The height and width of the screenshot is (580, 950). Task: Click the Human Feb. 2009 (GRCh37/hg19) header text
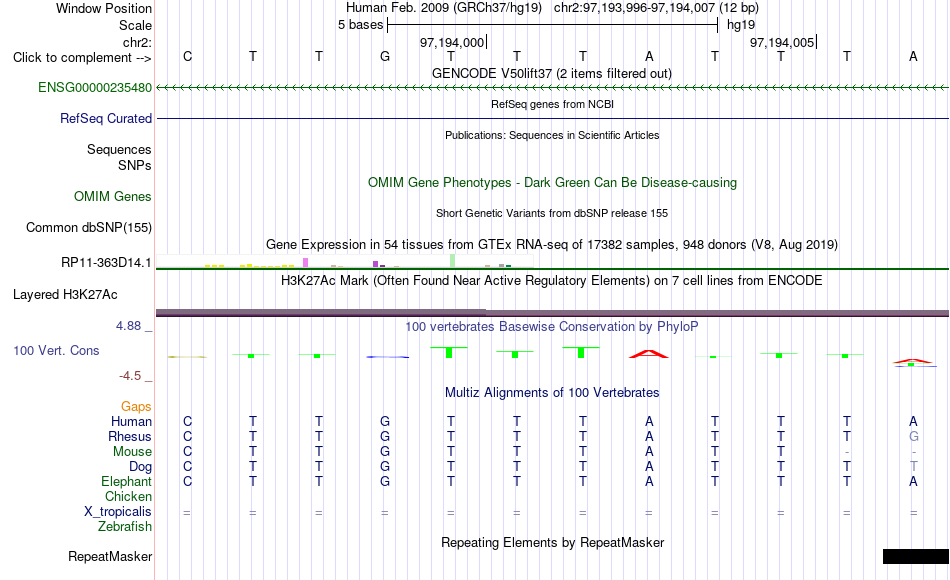443,8
